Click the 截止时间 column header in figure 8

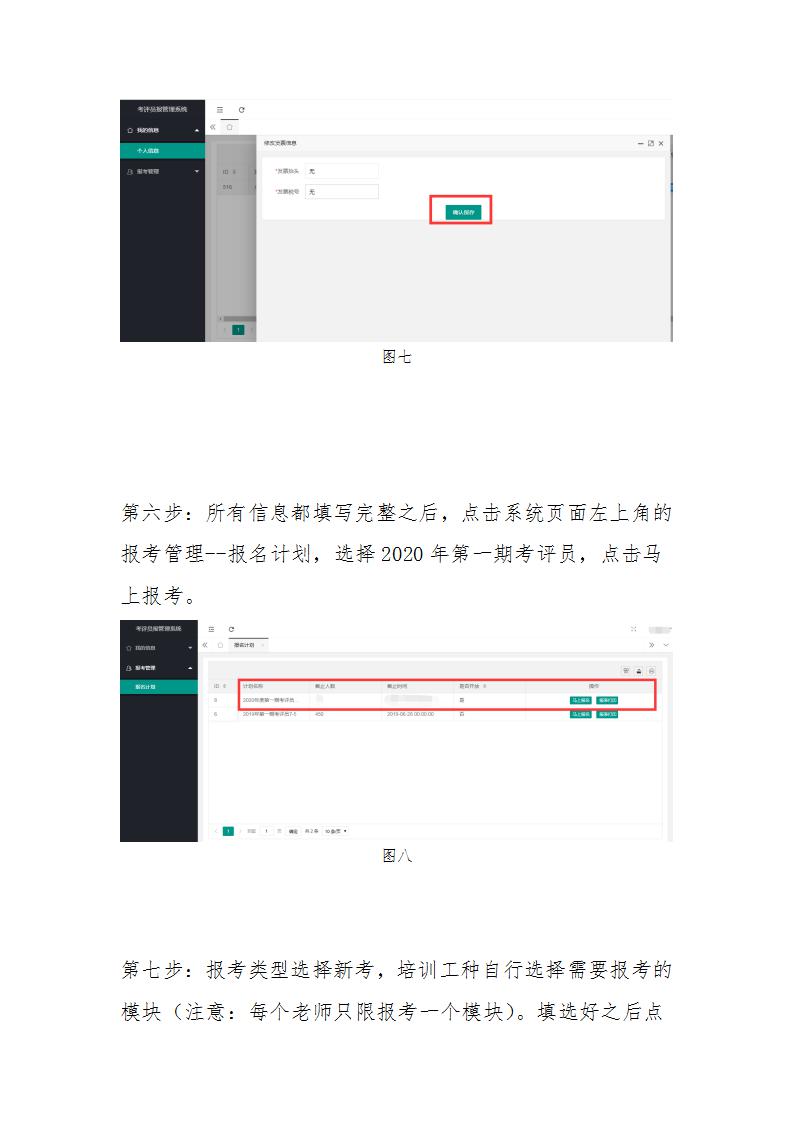pyautogui.click(x=397, y=686)
